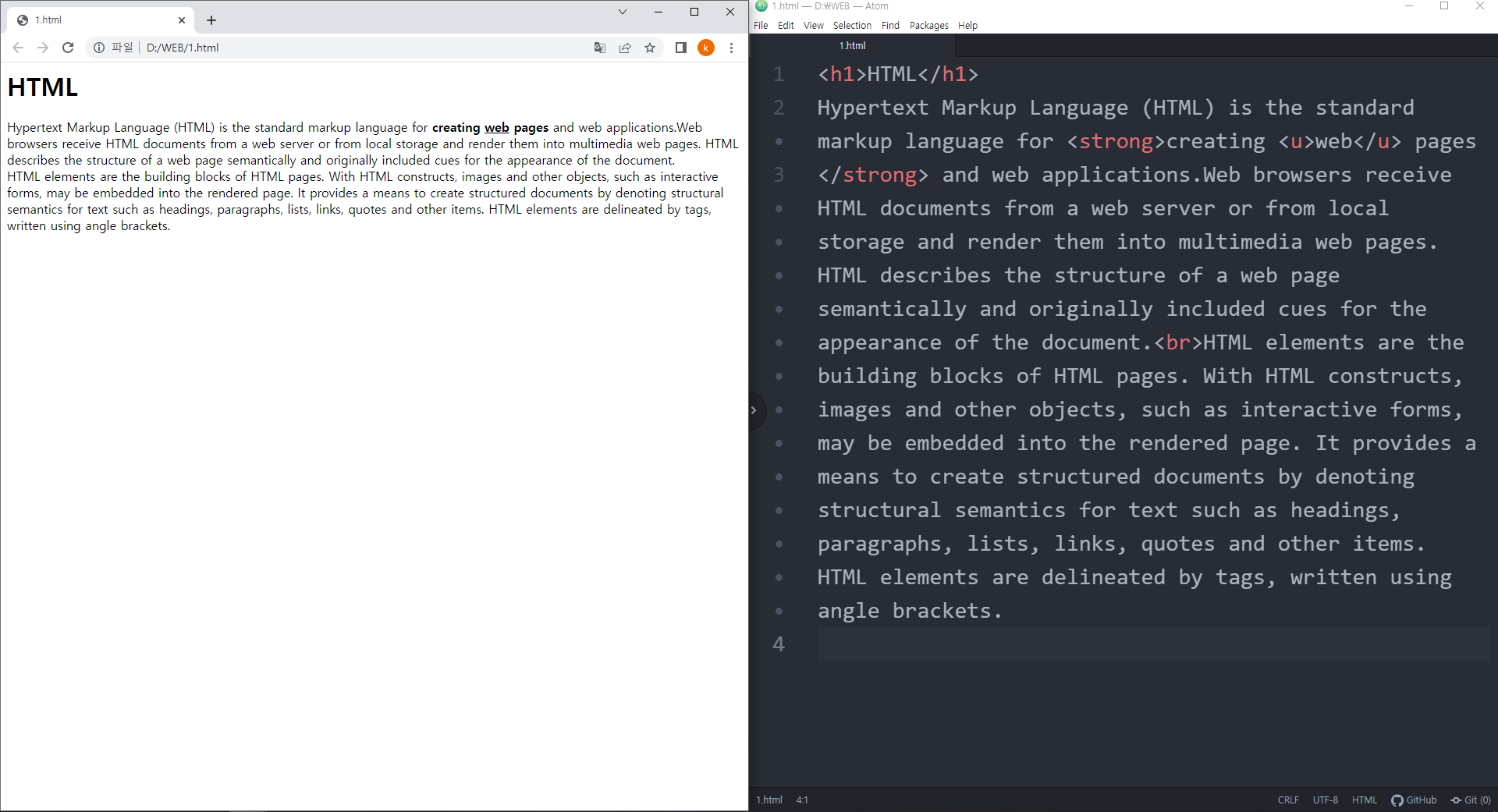Select the 1.html editor tab in Atom
Screen dimensions: 1498x812
coord(852,46)
